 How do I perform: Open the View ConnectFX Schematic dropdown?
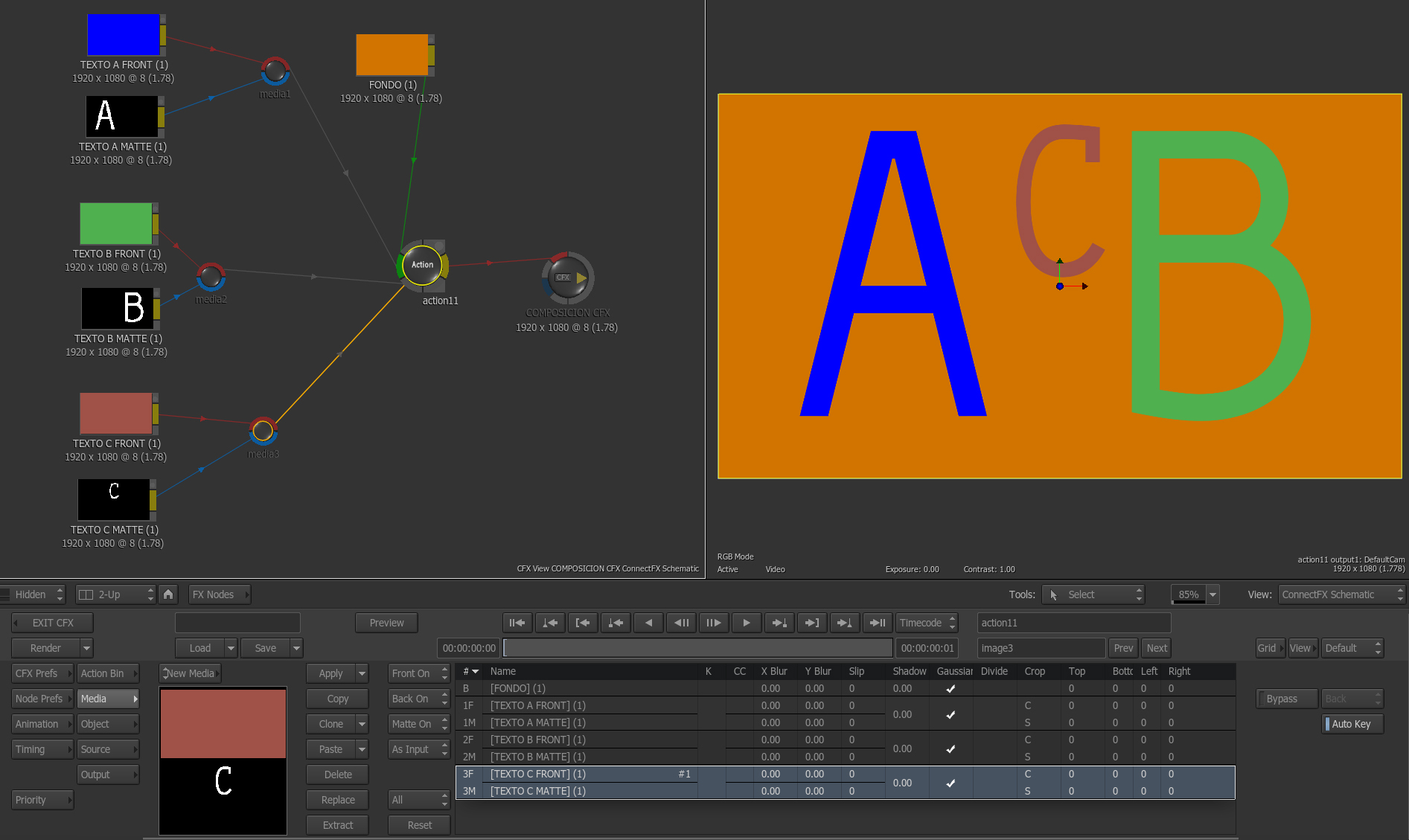click(1342, 594)
